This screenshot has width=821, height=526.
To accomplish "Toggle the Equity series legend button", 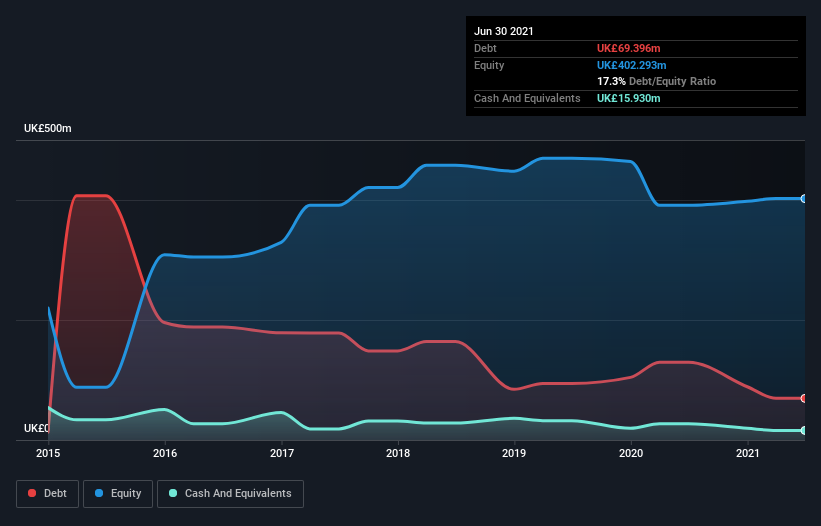I will [x=118, y=494].
